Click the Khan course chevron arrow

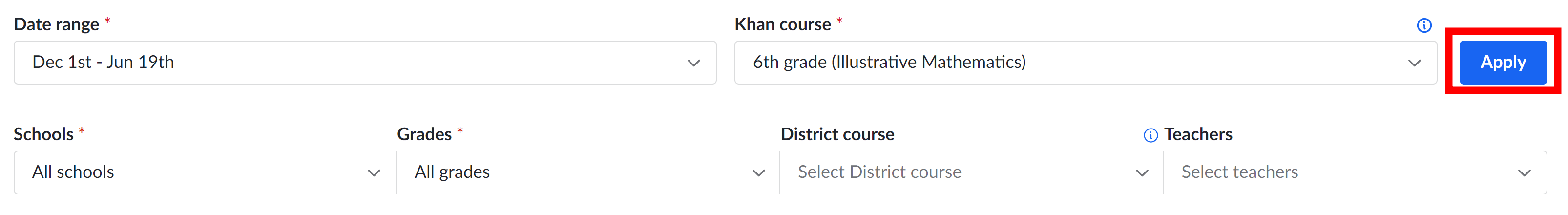pyautogui.click(x=1414, y=63)
